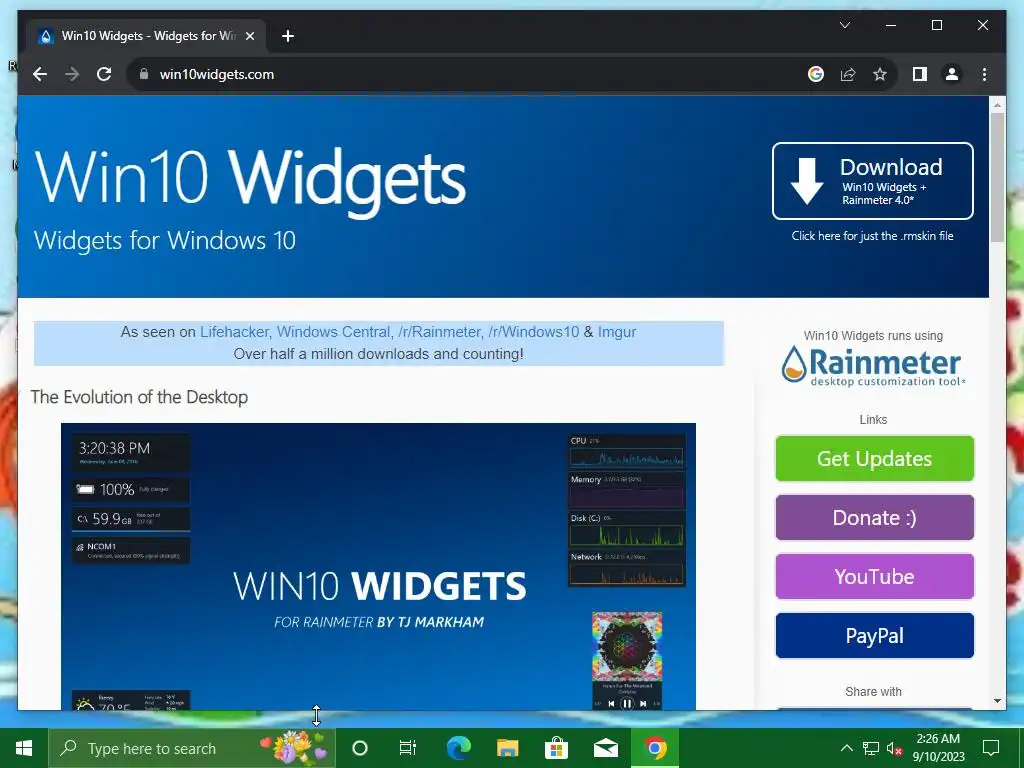Open Chrome side panel
This screenshot has height=768, width=1024.
coord(920,74)
